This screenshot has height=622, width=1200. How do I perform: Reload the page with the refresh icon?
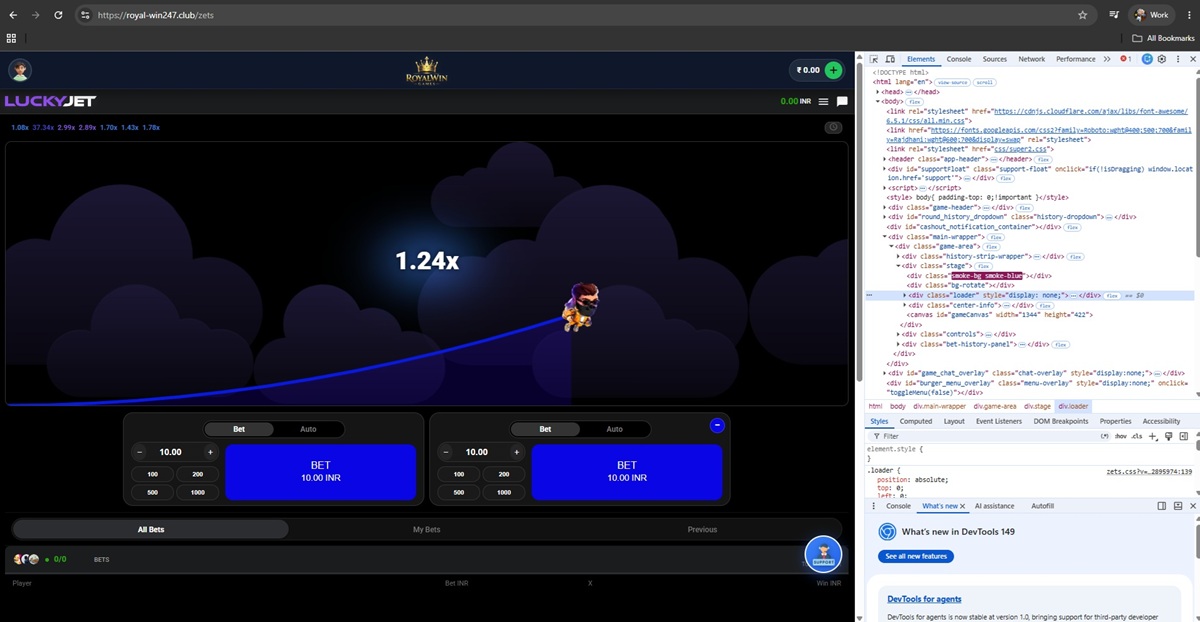tap(59, 15)
